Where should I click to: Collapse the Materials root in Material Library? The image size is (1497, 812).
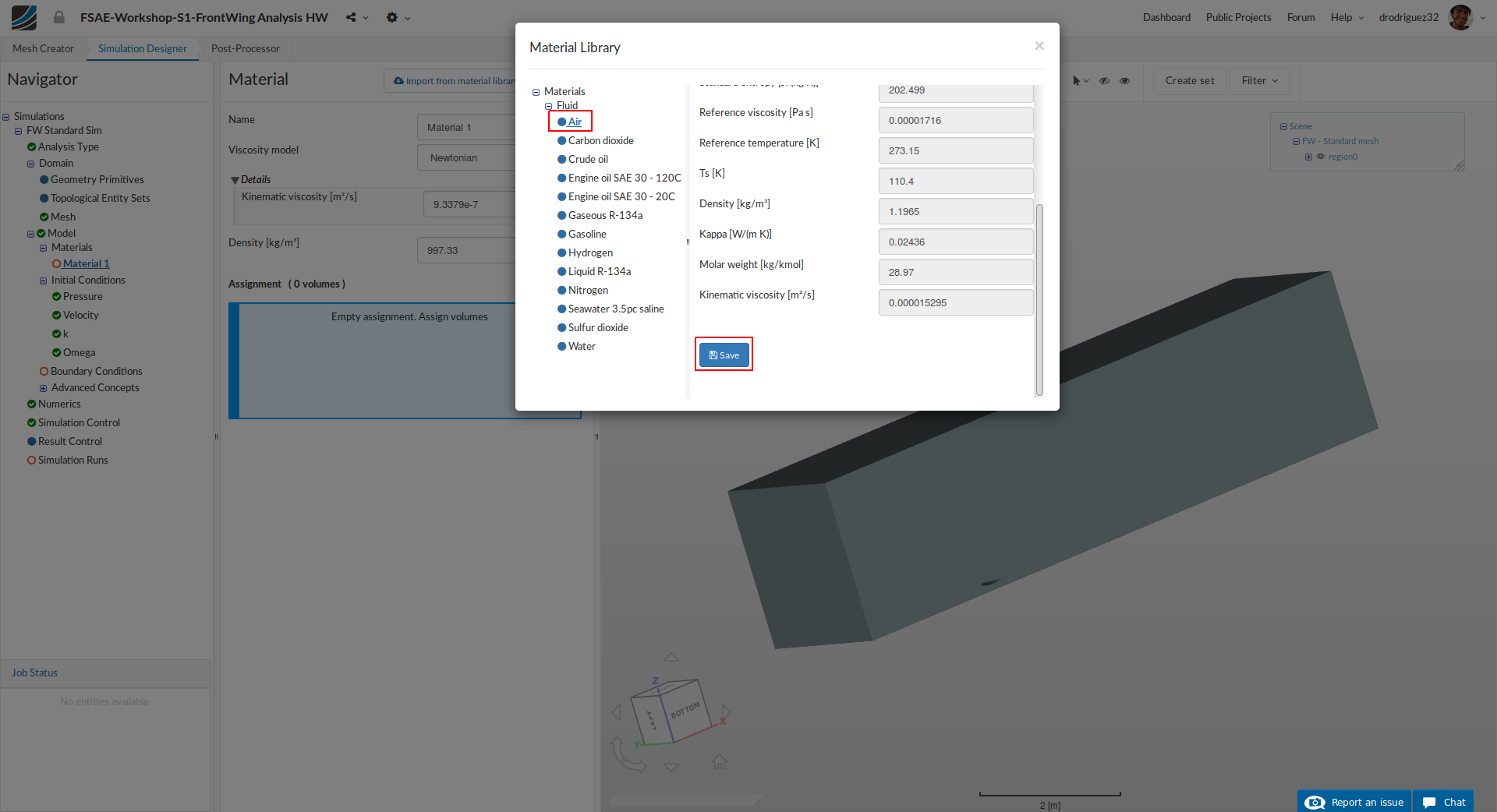(536, 92)
